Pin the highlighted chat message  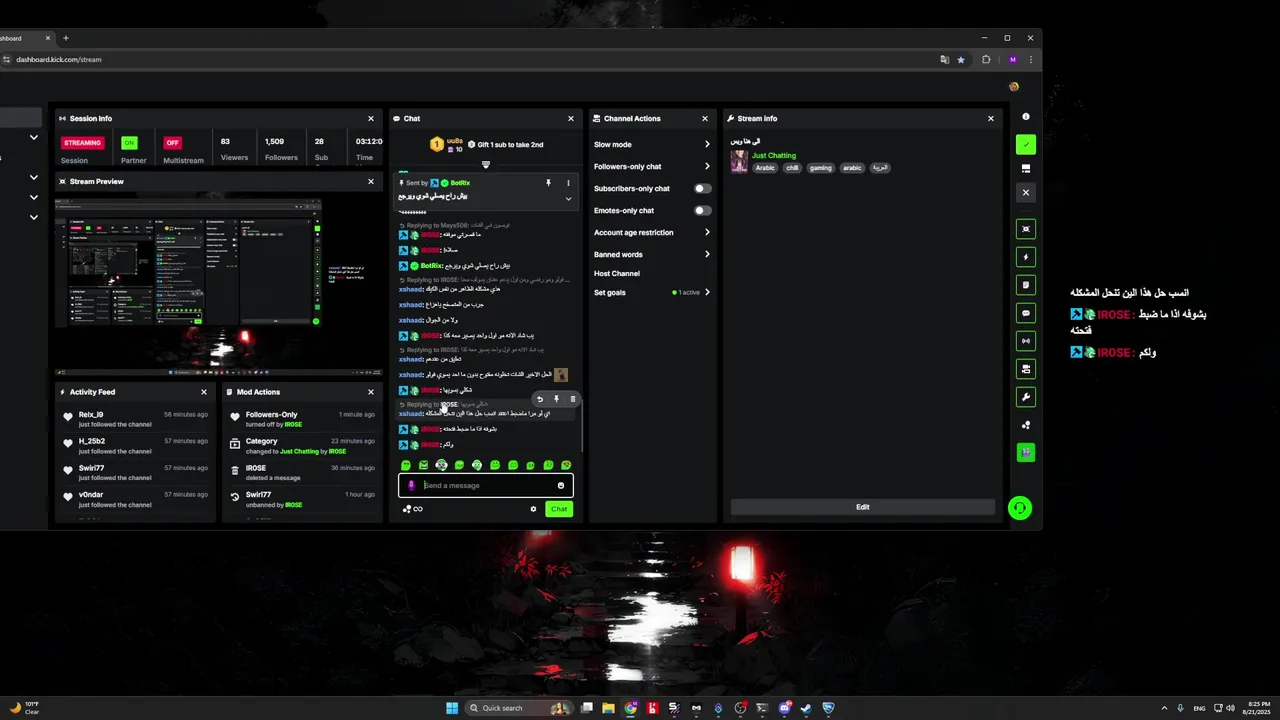[x=556, y=399]
